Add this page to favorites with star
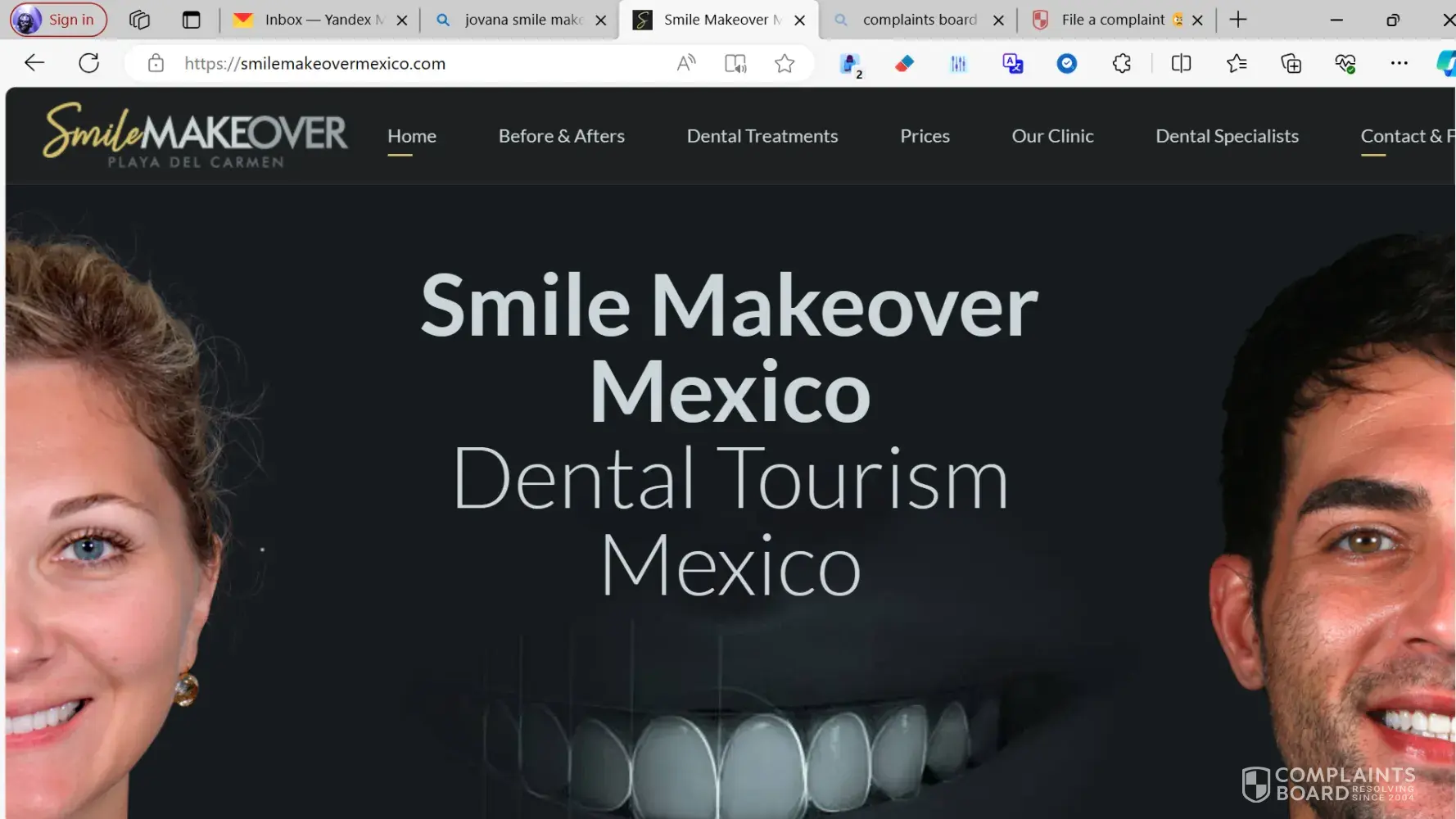The image size is (1456, 819). pos(785,63)
